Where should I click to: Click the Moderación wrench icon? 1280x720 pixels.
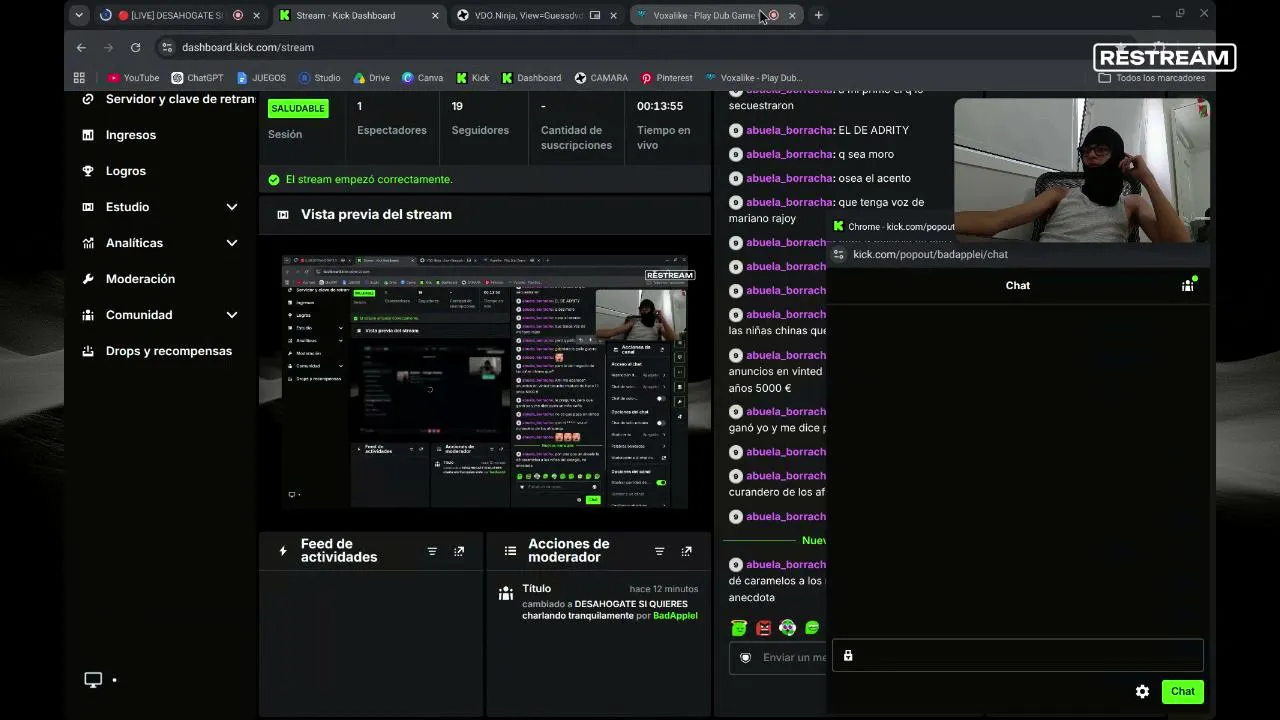(x=88, y=279)
